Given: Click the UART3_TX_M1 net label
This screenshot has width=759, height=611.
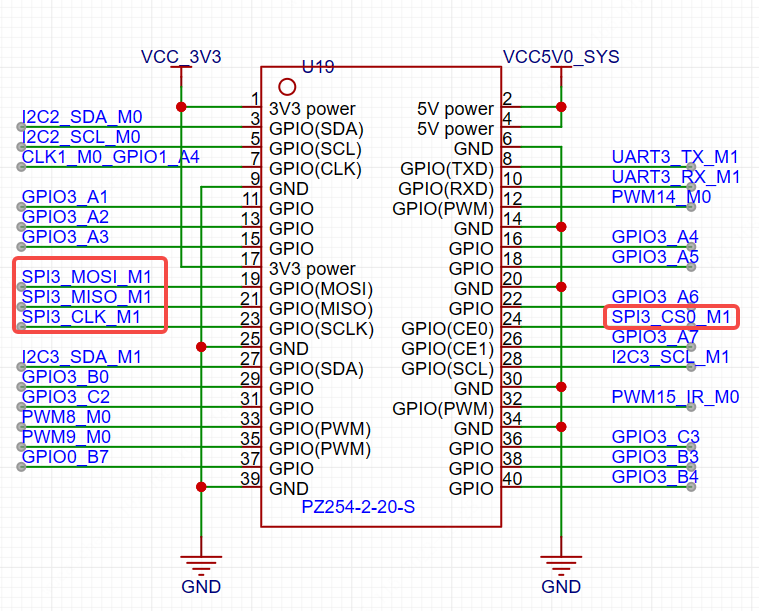Looking at the screenshot, I should tap(675, 157).
